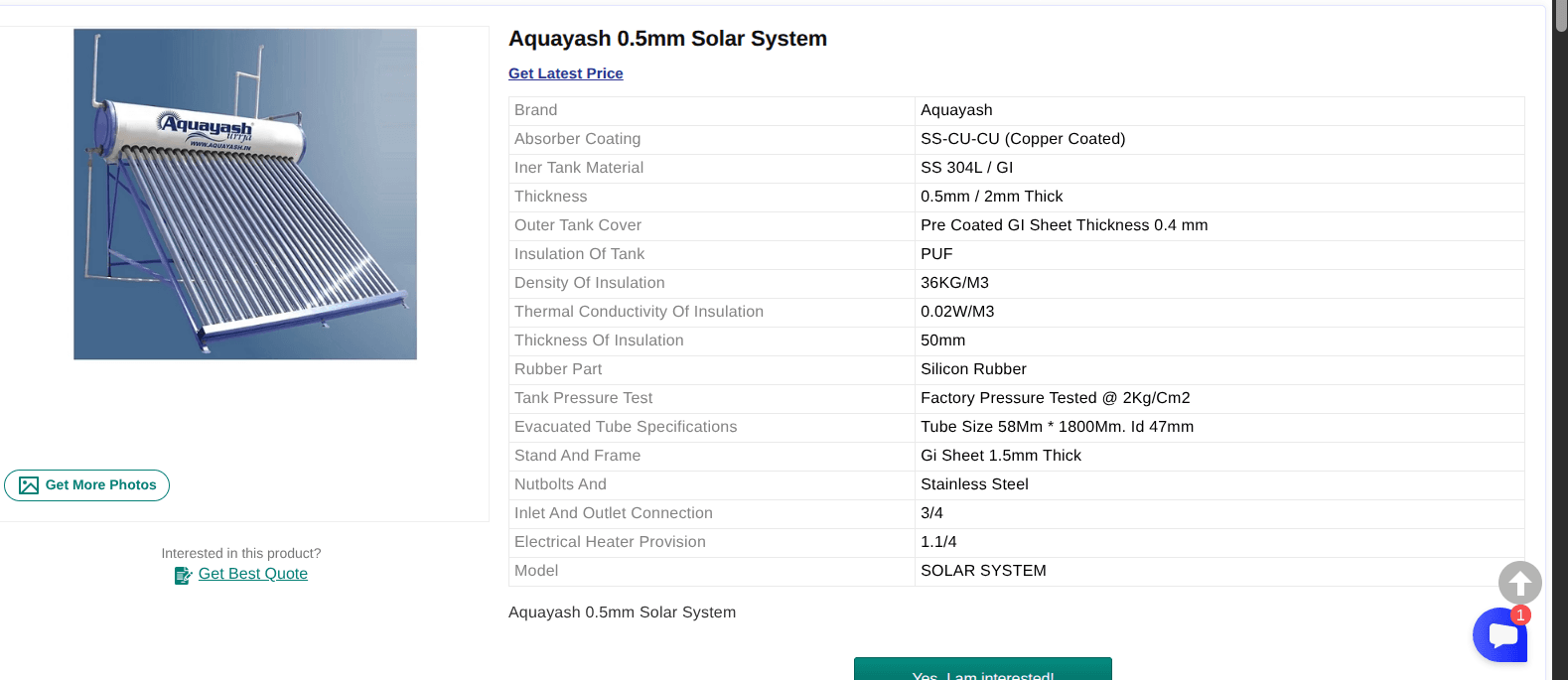The height and width of the screenshot is (680, 1568).
Task: Click Get Latest Price link
Action: coord(566,73)
